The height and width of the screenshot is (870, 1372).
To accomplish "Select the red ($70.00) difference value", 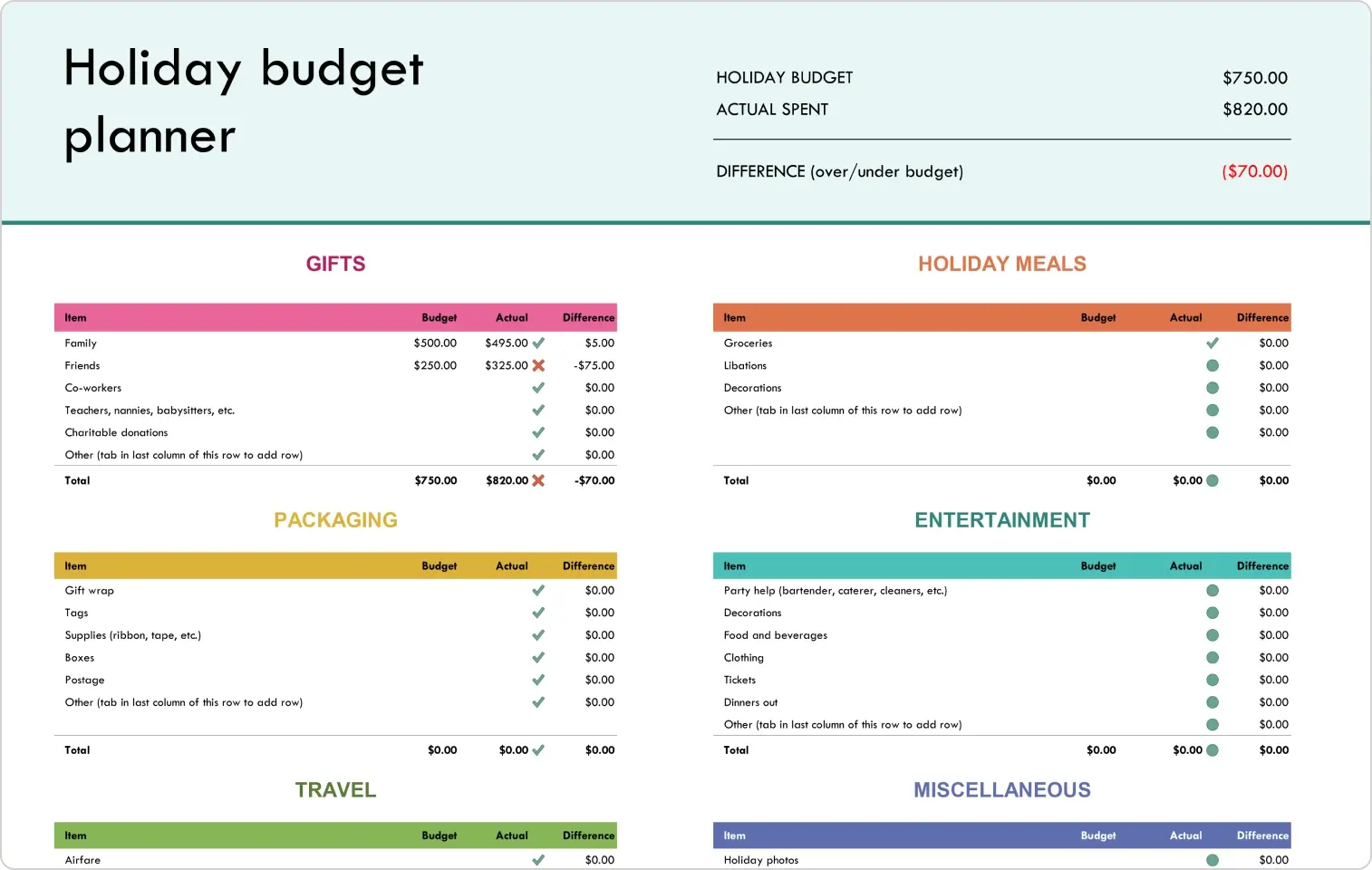I will coord(1255,171).
